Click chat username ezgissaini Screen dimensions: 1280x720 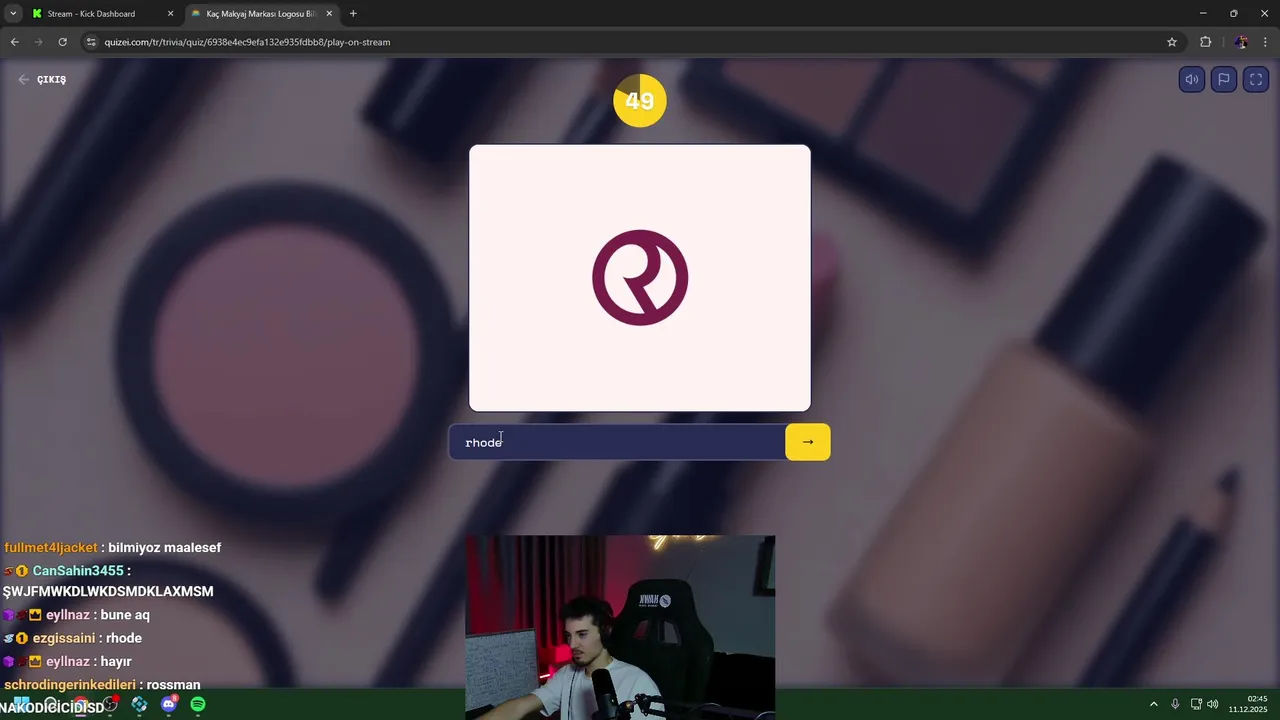point(64,638)
